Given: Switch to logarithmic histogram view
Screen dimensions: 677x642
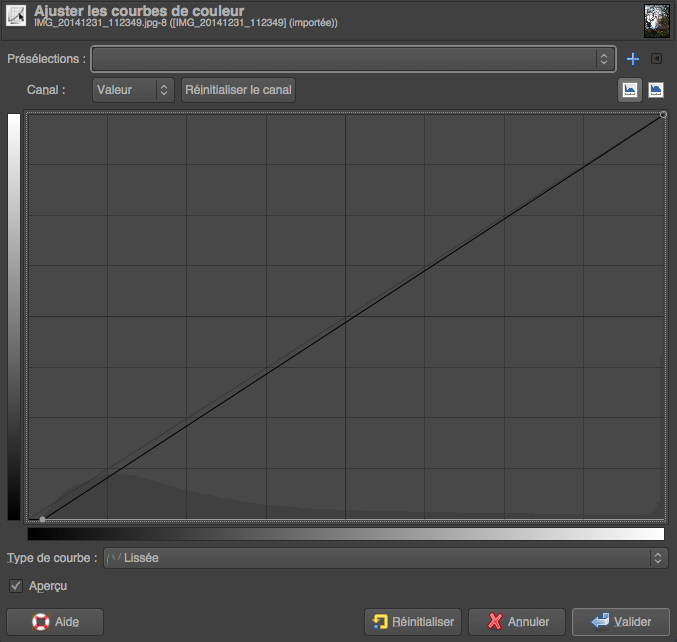Looking at the screenshot, I should point(656,90).
